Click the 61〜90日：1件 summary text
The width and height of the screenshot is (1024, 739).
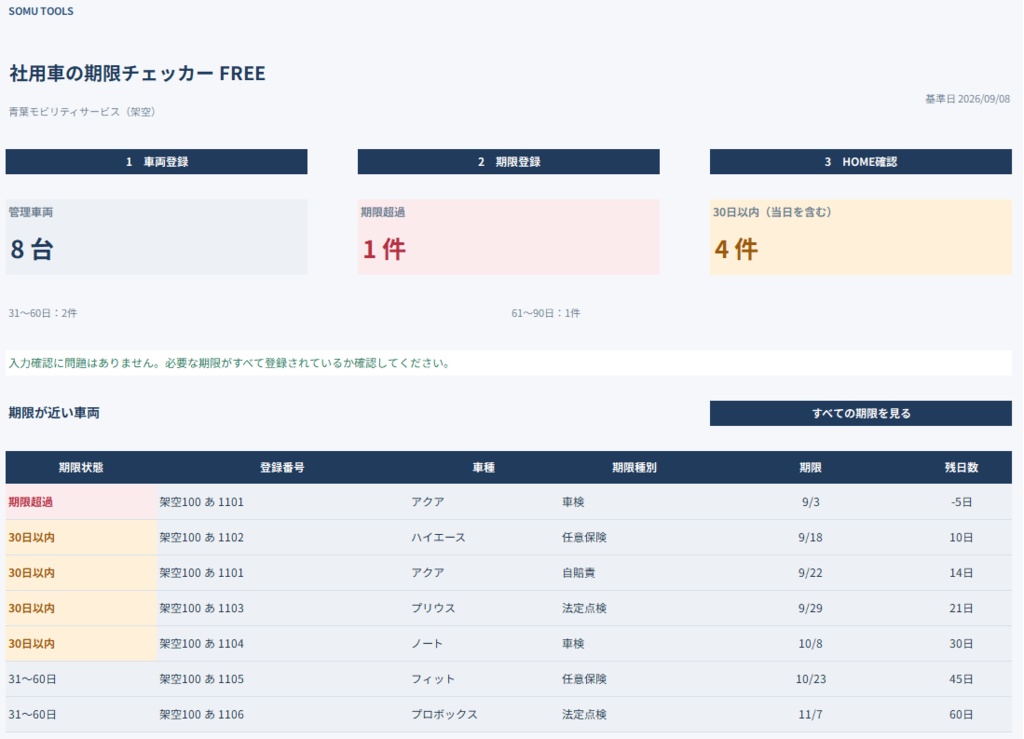(546, 313)
